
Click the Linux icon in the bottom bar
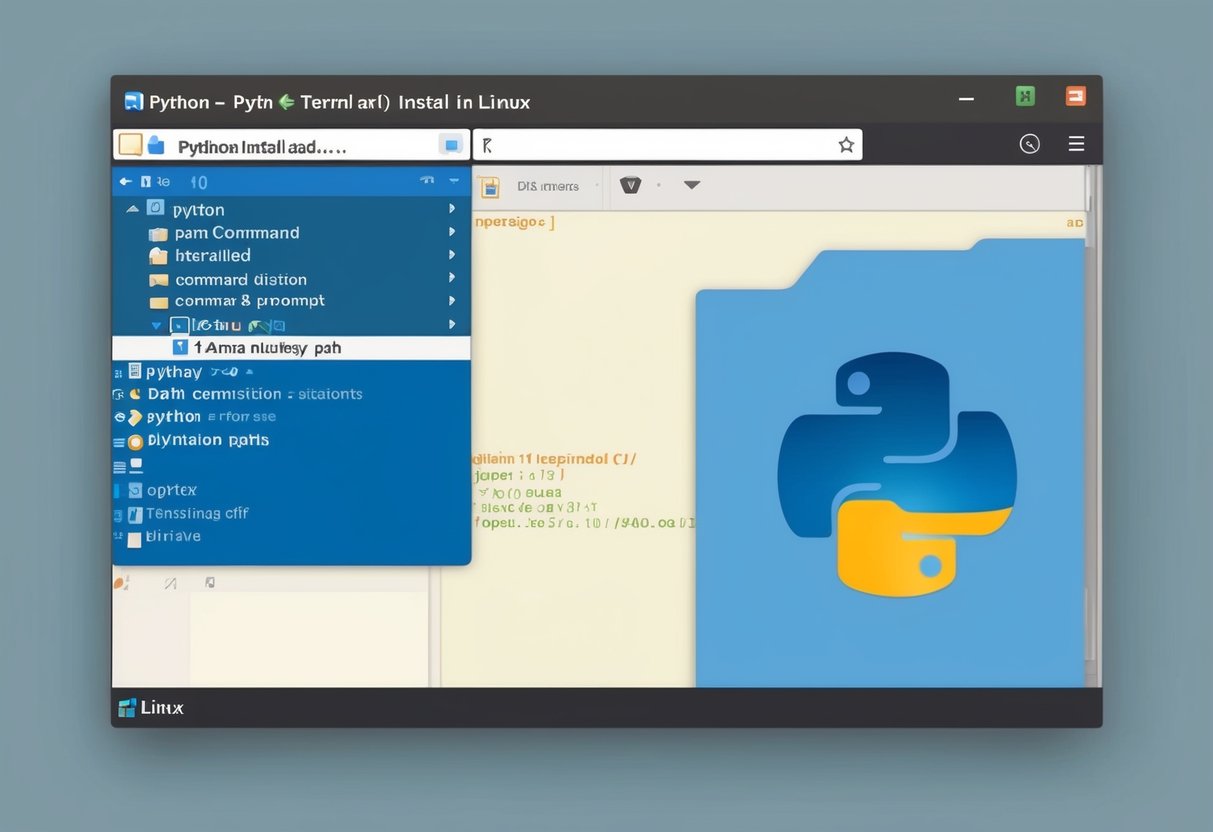pyautogui.click(x=127, y=708)
